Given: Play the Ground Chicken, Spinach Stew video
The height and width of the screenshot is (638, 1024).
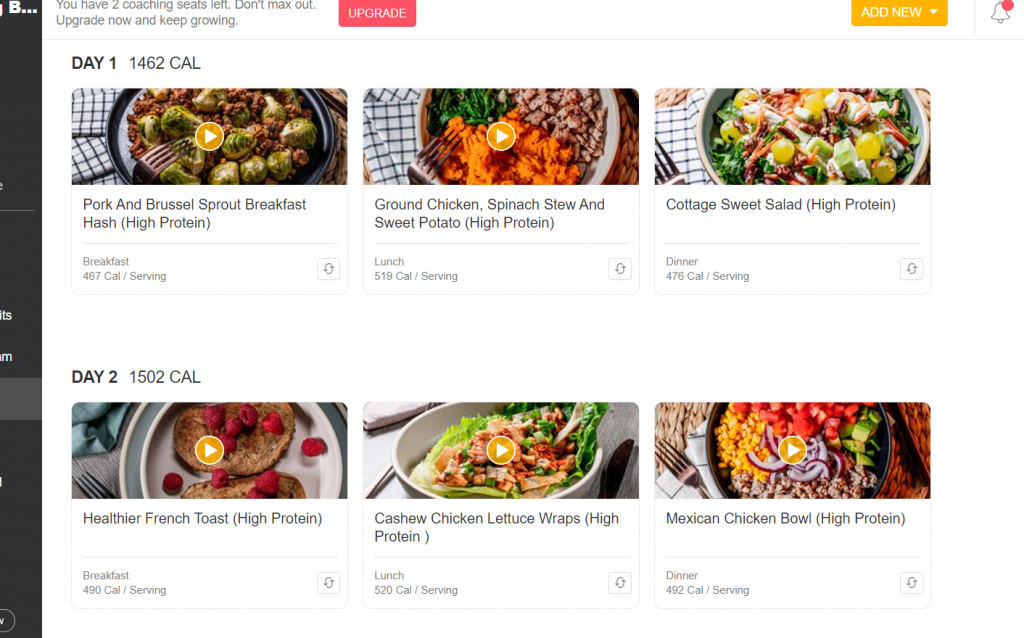Looking at the screenshot, I should pyautogui.click(x=501, y=136).
